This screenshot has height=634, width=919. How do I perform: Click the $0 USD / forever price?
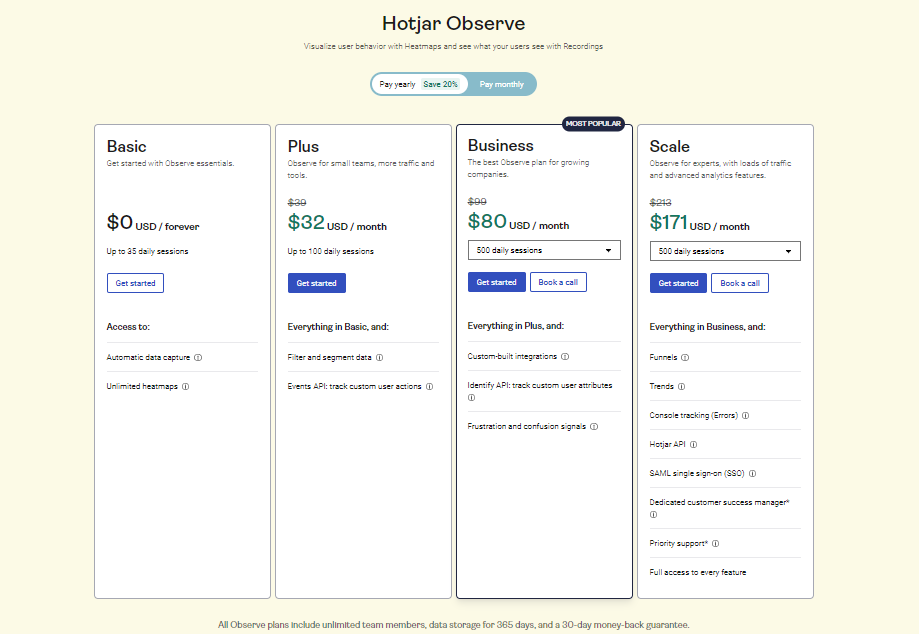click(153, 223)
